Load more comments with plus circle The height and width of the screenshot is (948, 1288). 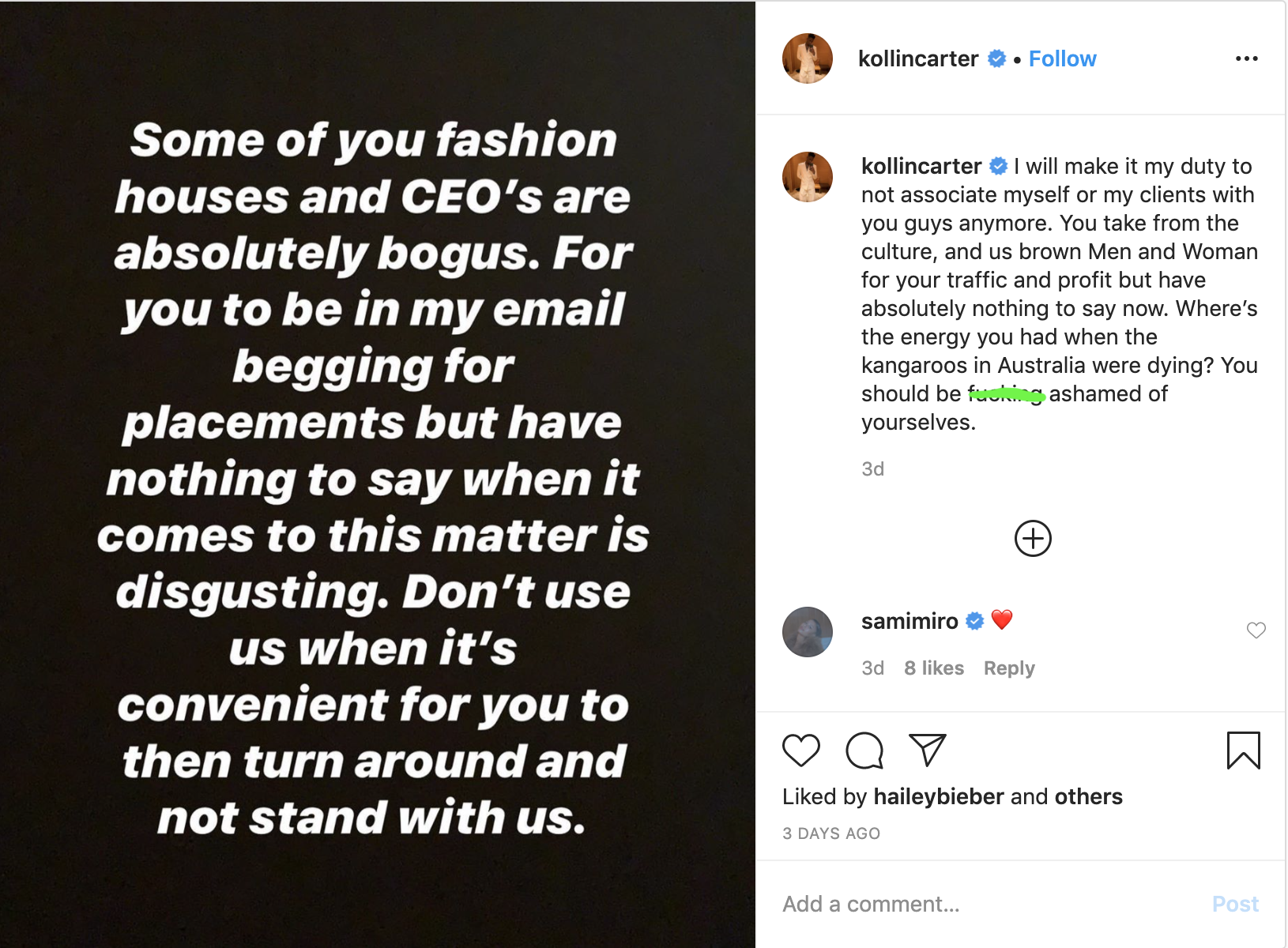pos(1033,539)
